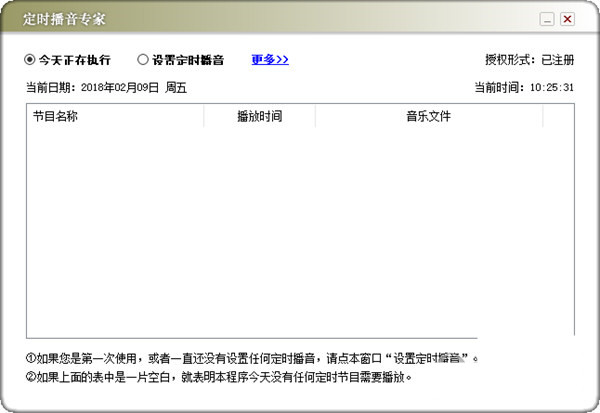This screenshot has width=600, height=413.
Task: Click divider between 播放时间 and 音乐文件 headers
Action: point(315,117)
